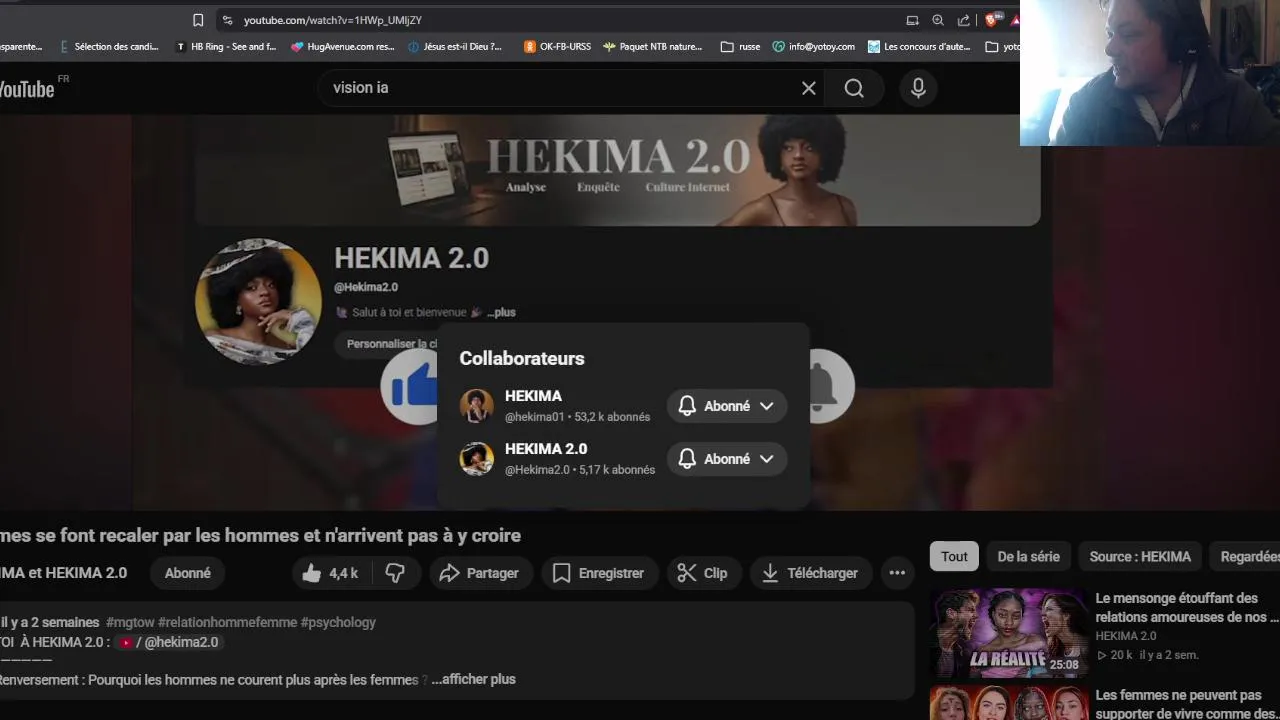Open more actions three-dot menu
Screen dimensions: 1280x720
coord(897,573)
